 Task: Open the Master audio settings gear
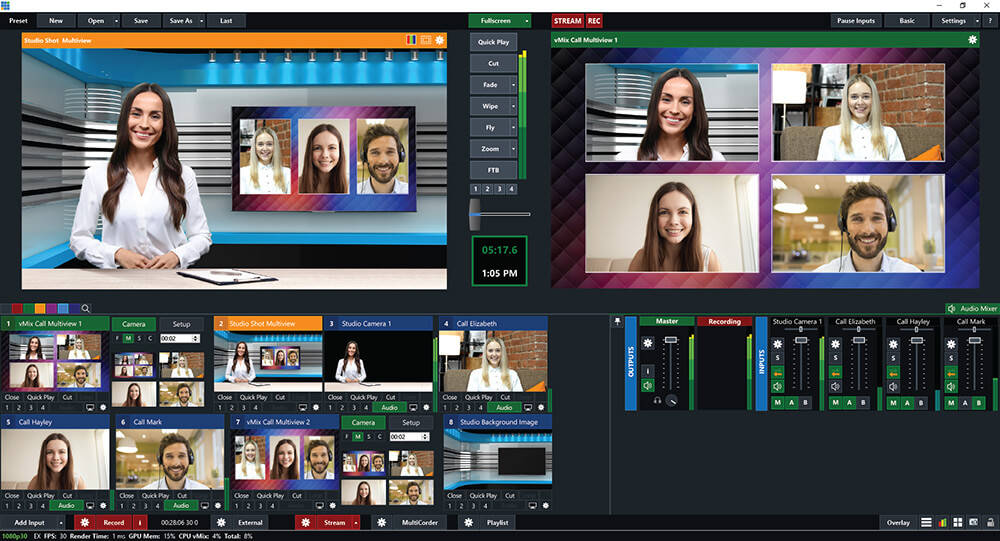click(x=647, y=343)
